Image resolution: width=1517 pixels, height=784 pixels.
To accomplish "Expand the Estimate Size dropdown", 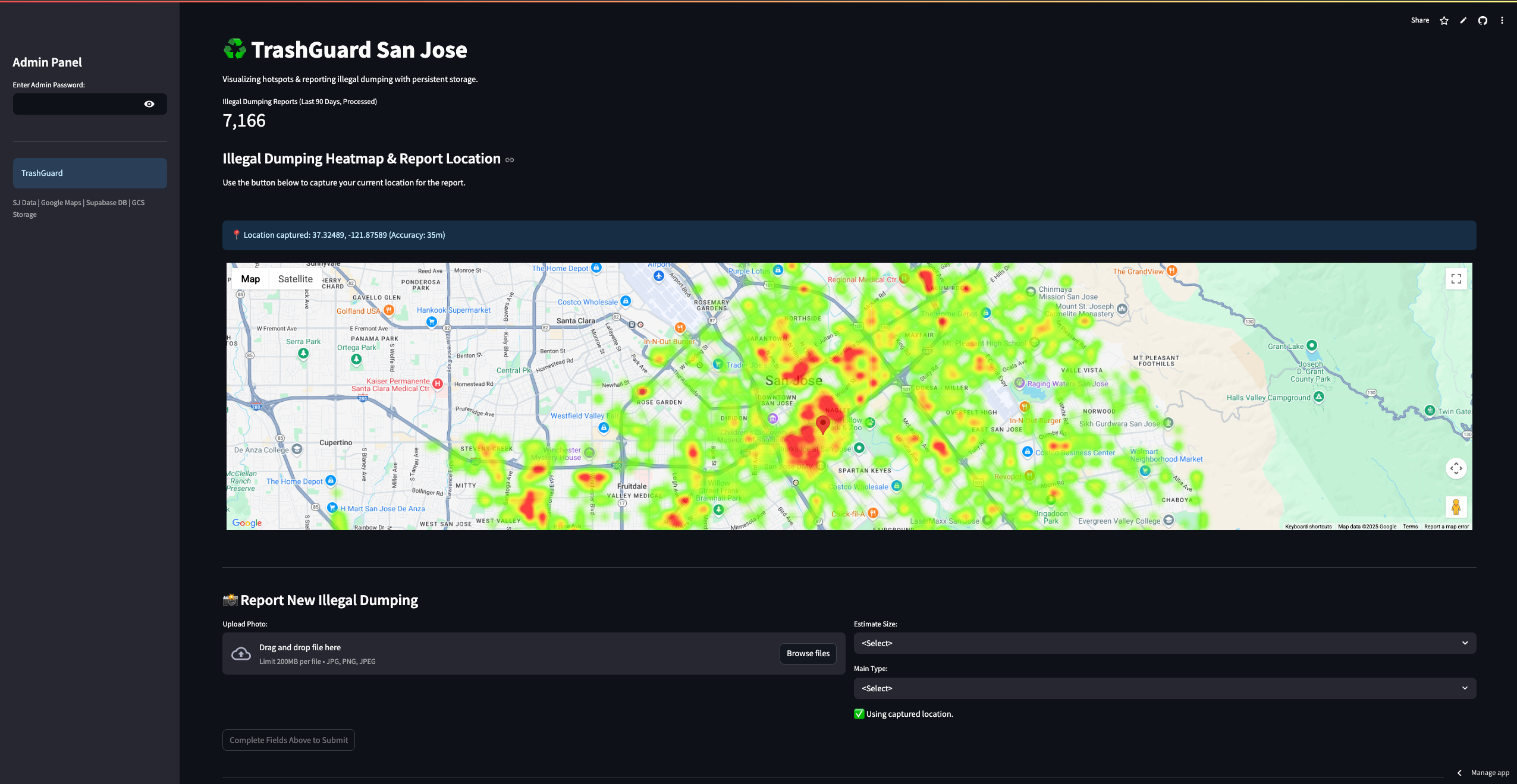I will click(1164, 643).
